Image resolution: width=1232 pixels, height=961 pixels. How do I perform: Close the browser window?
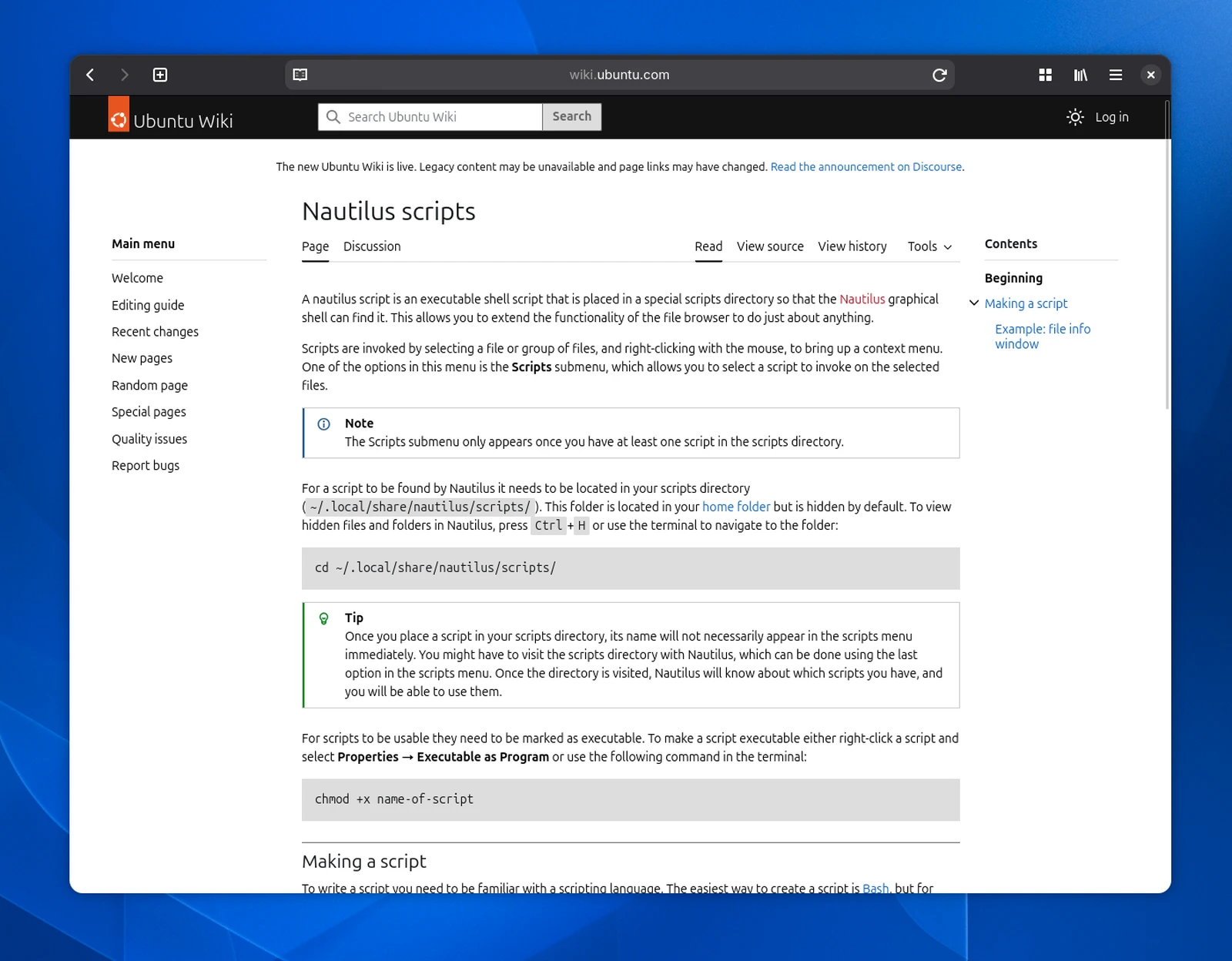tap(1150, 75)
